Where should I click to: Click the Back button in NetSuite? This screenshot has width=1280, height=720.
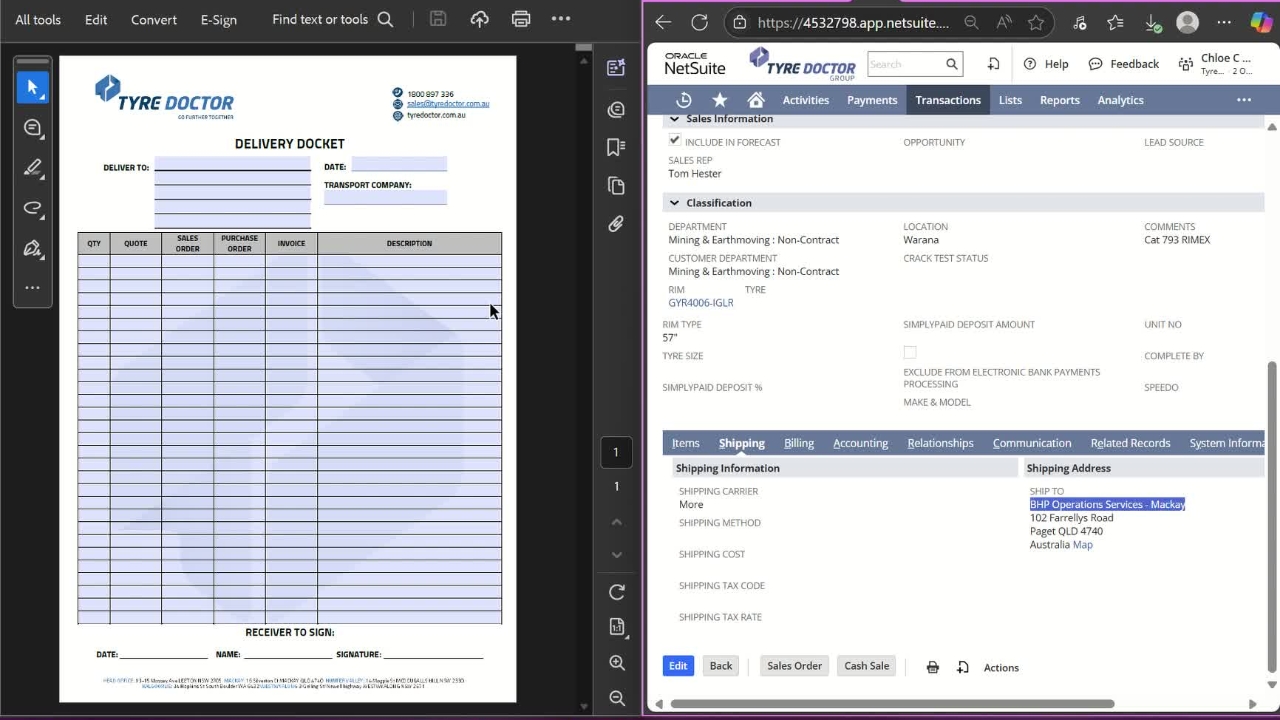point(721,666)
